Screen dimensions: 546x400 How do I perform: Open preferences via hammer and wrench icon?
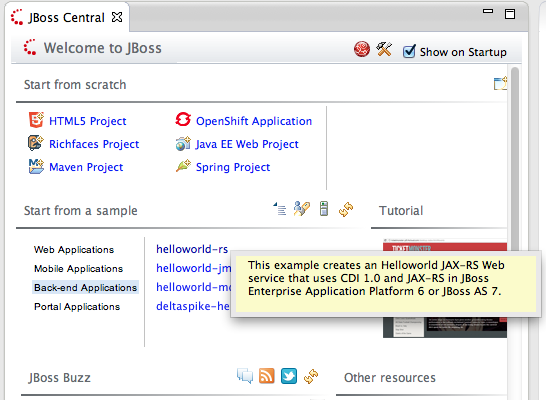click(x=384, y=49)
